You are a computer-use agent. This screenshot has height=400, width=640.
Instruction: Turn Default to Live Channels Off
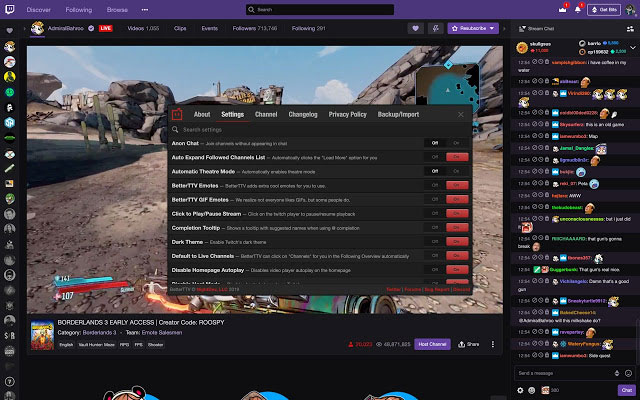pyautogui.click(x=435, y=256)
